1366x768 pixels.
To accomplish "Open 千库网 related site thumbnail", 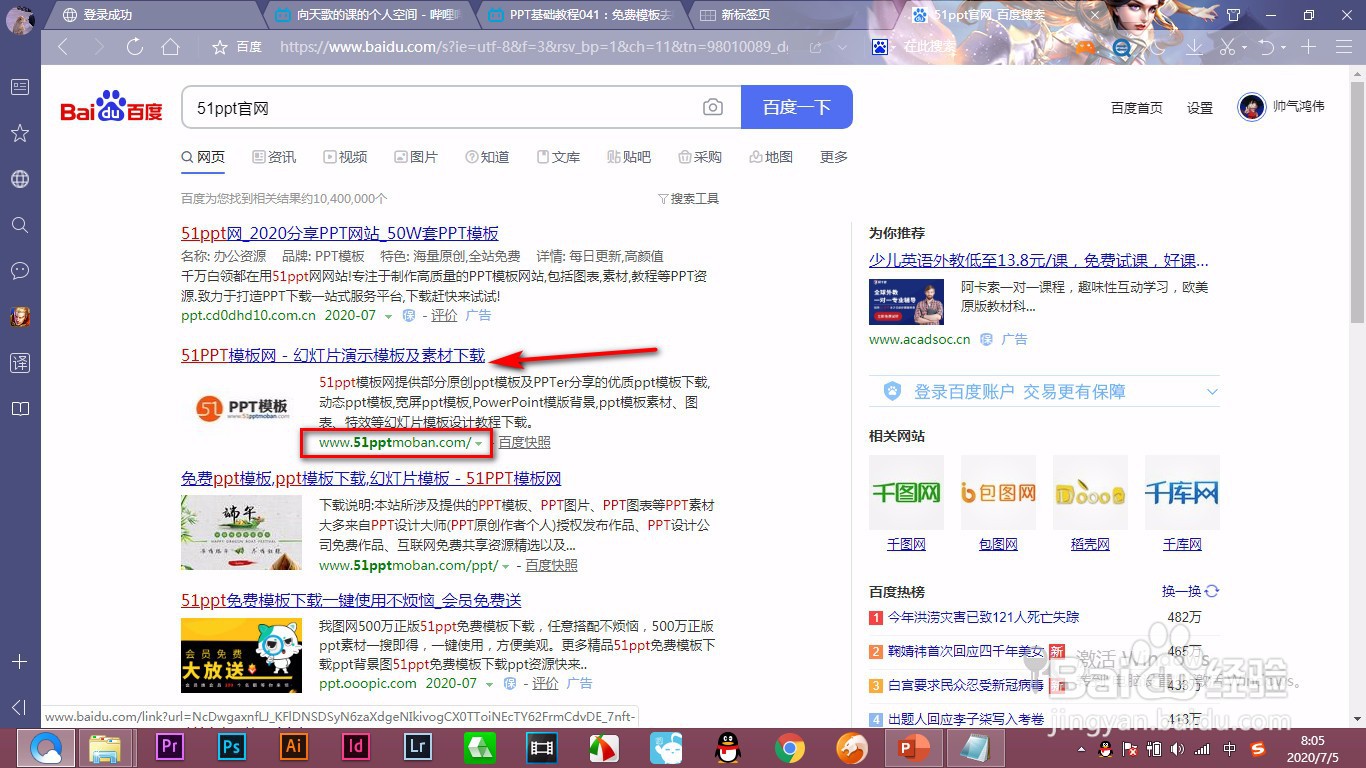I will 1182,493.
